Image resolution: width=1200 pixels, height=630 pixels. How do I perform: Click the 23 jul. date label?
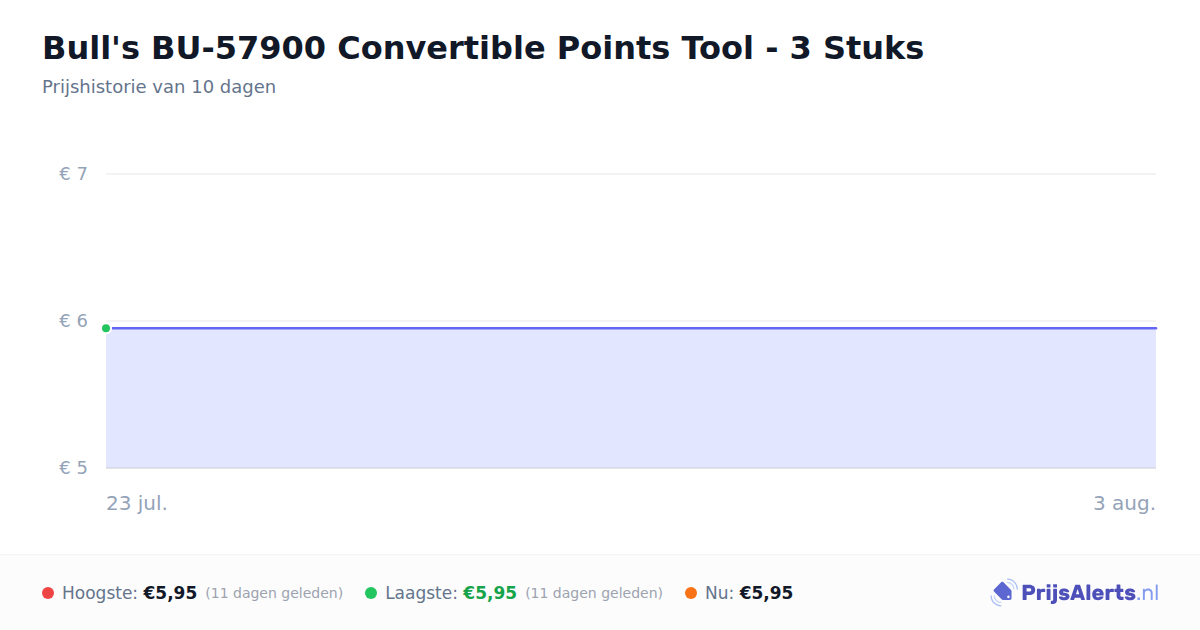[x=137, y=503]
